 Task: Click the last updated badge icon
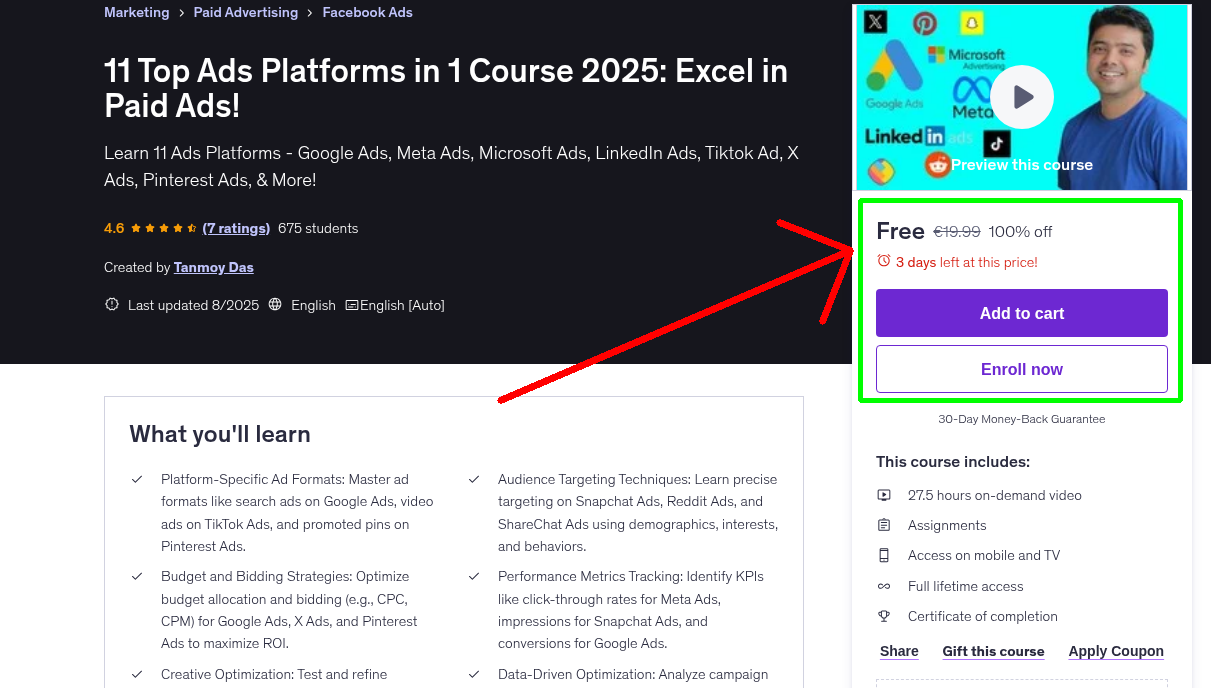[112, 305]
